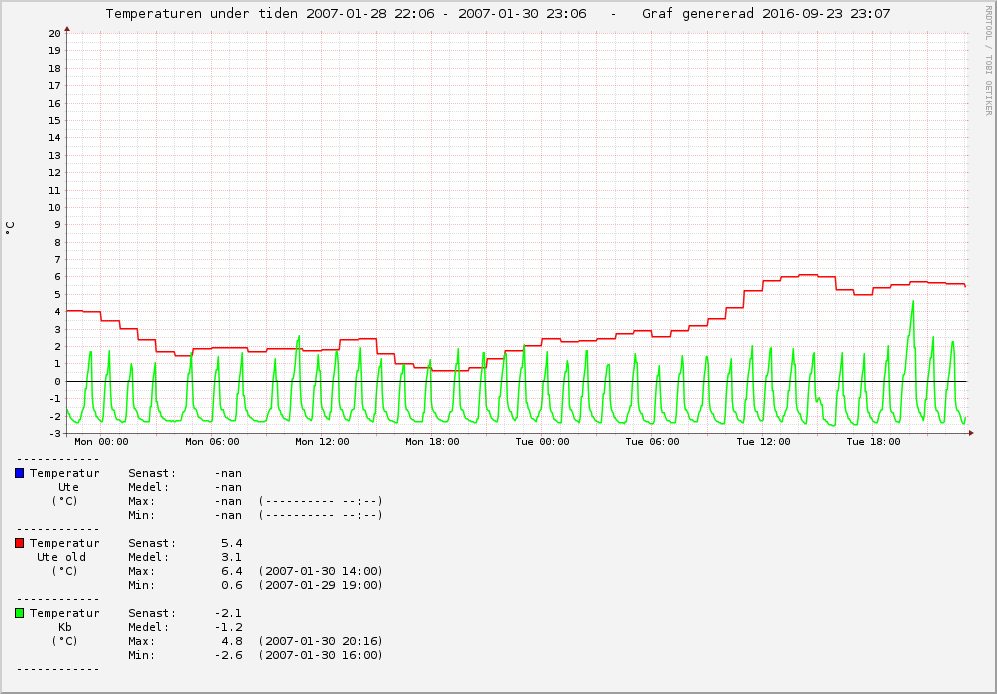Screen dimensions: 997x694
Task: Click the Mon 12:00 time axis label
Action: coord(322,441)
